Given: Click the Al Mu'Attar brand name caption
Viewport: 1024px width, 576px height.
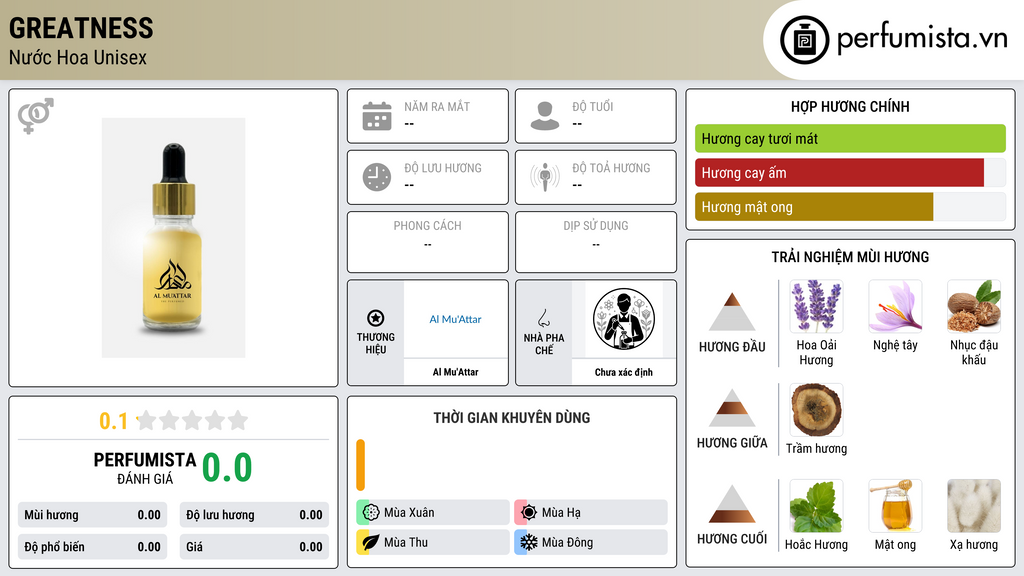Looking at the screenshot, I should tap(455, 372).
